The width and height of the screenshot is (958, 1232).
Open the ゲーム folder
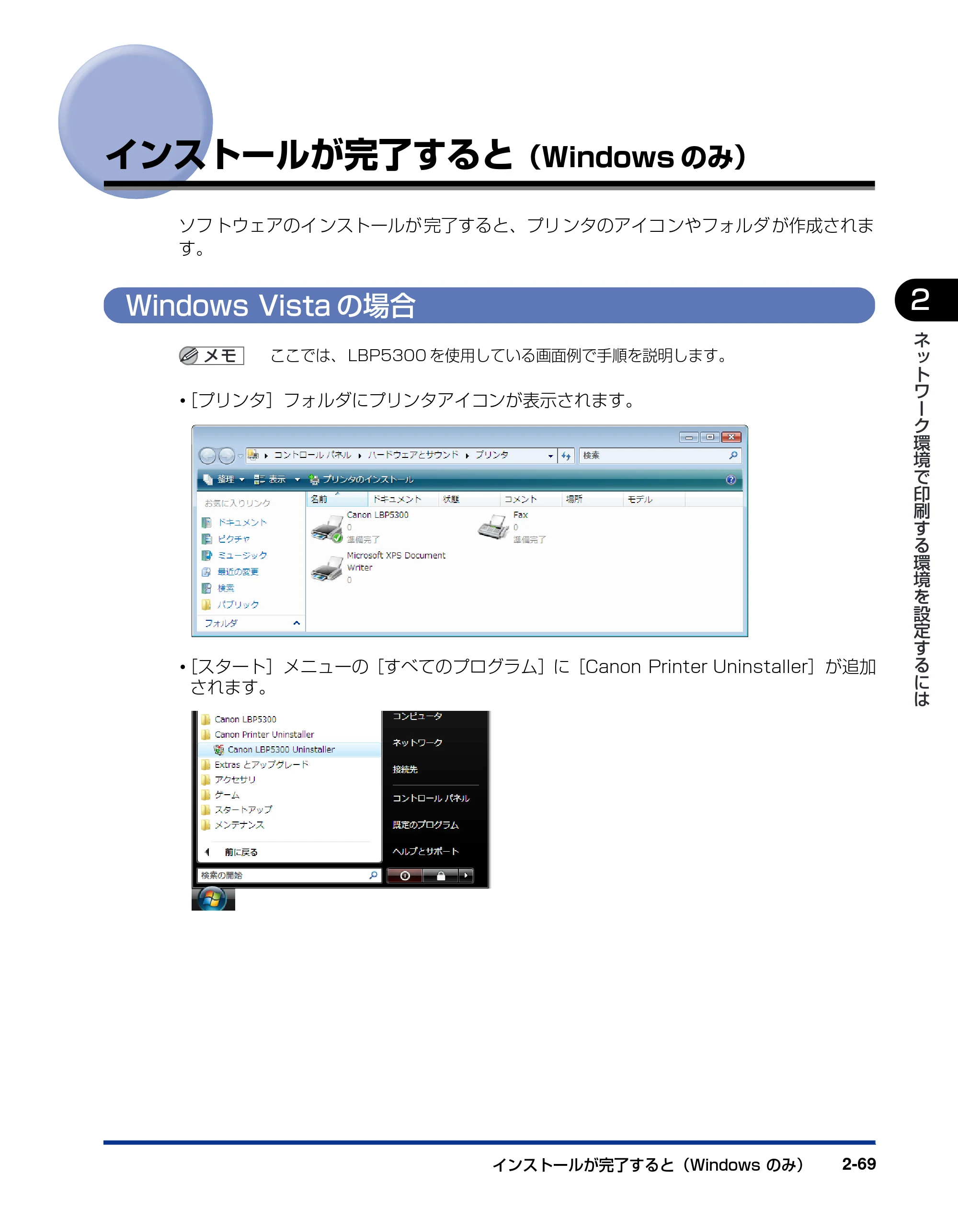coord(220,794)
